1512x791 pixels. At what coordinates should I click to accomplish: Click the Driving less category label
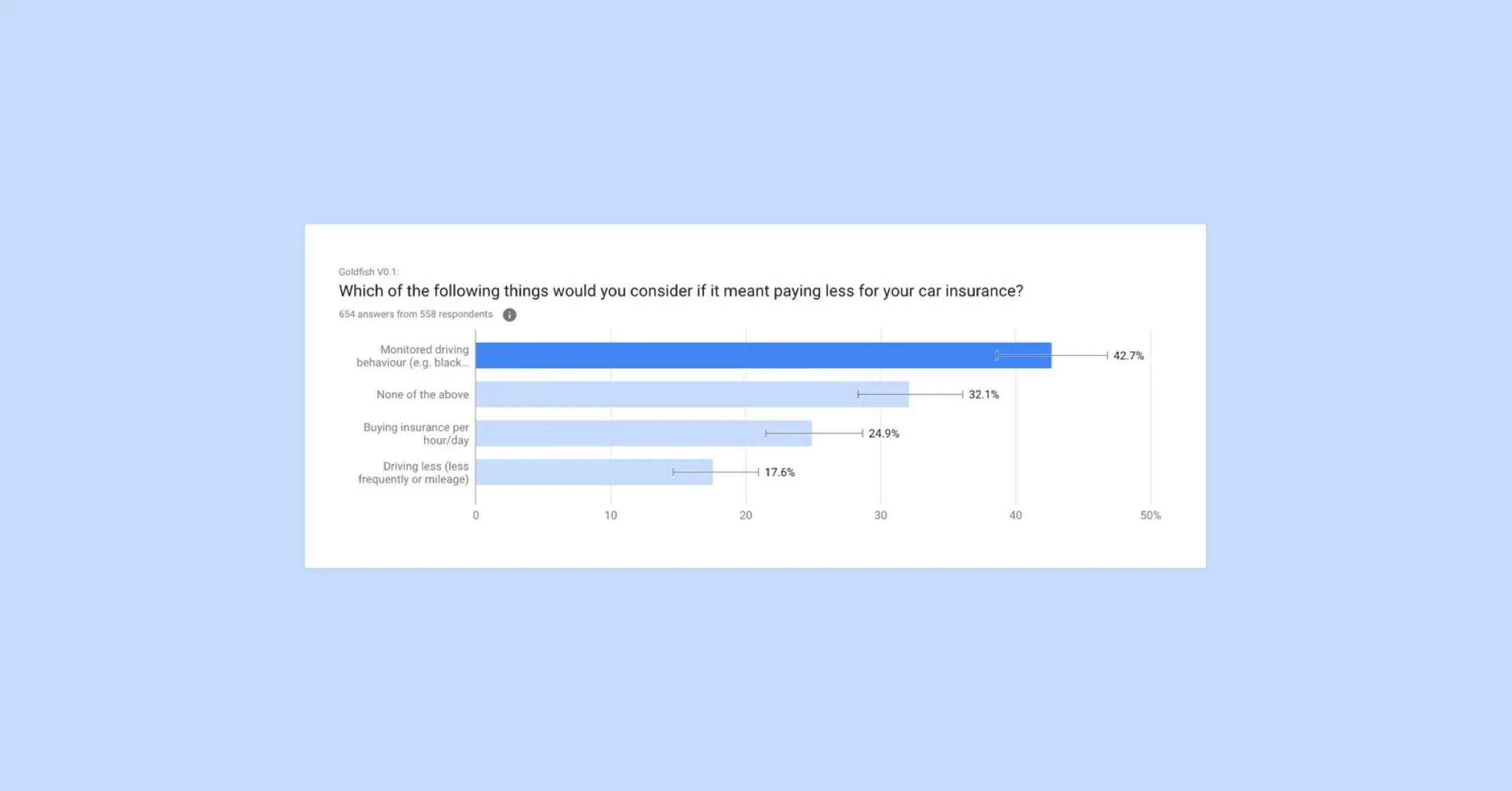pos(413,473)
